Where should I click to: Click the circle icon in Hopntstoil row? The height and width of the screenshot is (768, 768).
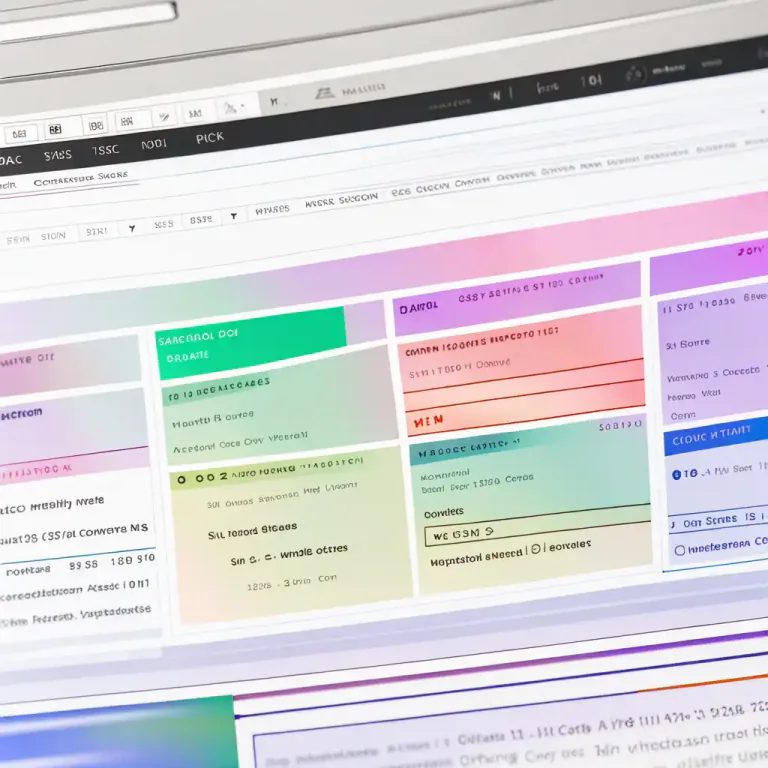tap(536, 549)
